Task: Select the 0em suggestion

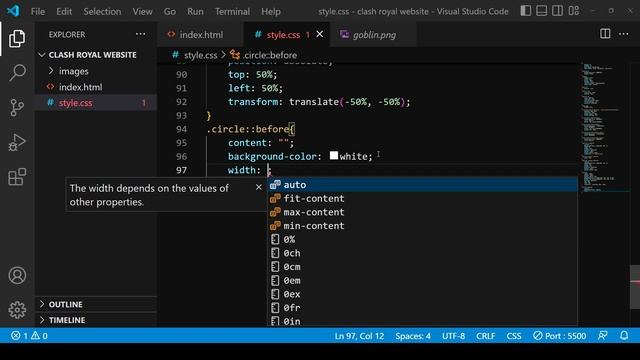Action: point(422,280)
